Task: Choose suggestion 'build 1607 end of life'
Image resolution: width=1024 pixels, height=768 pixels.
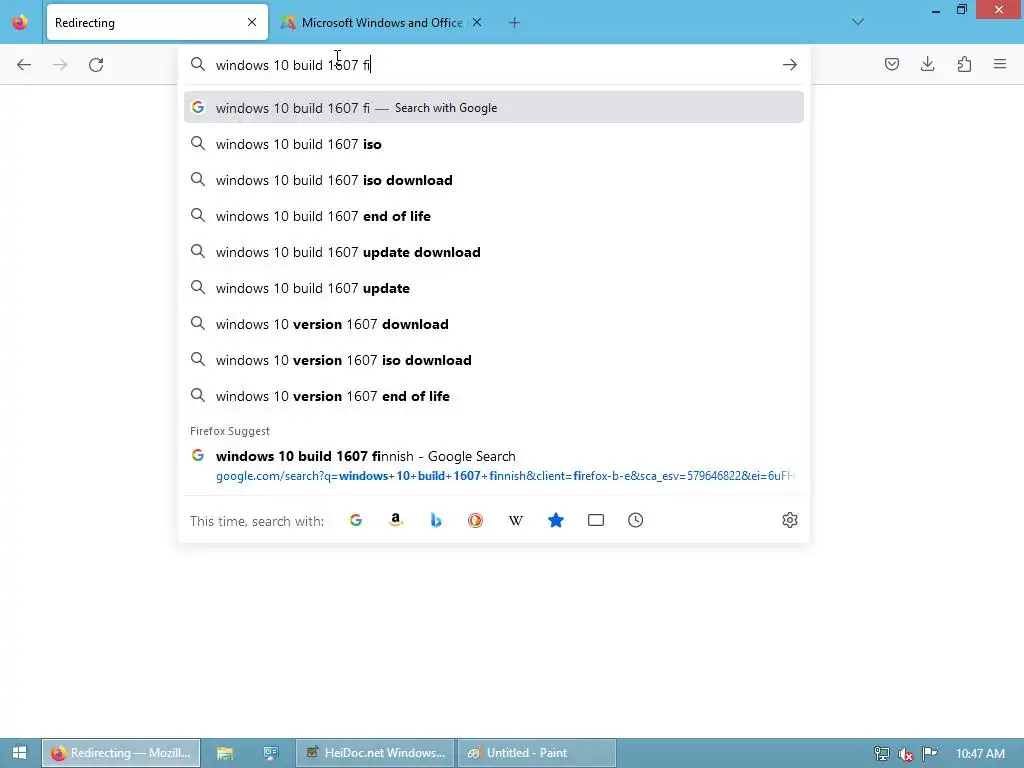Action: [x=494, y=216]
